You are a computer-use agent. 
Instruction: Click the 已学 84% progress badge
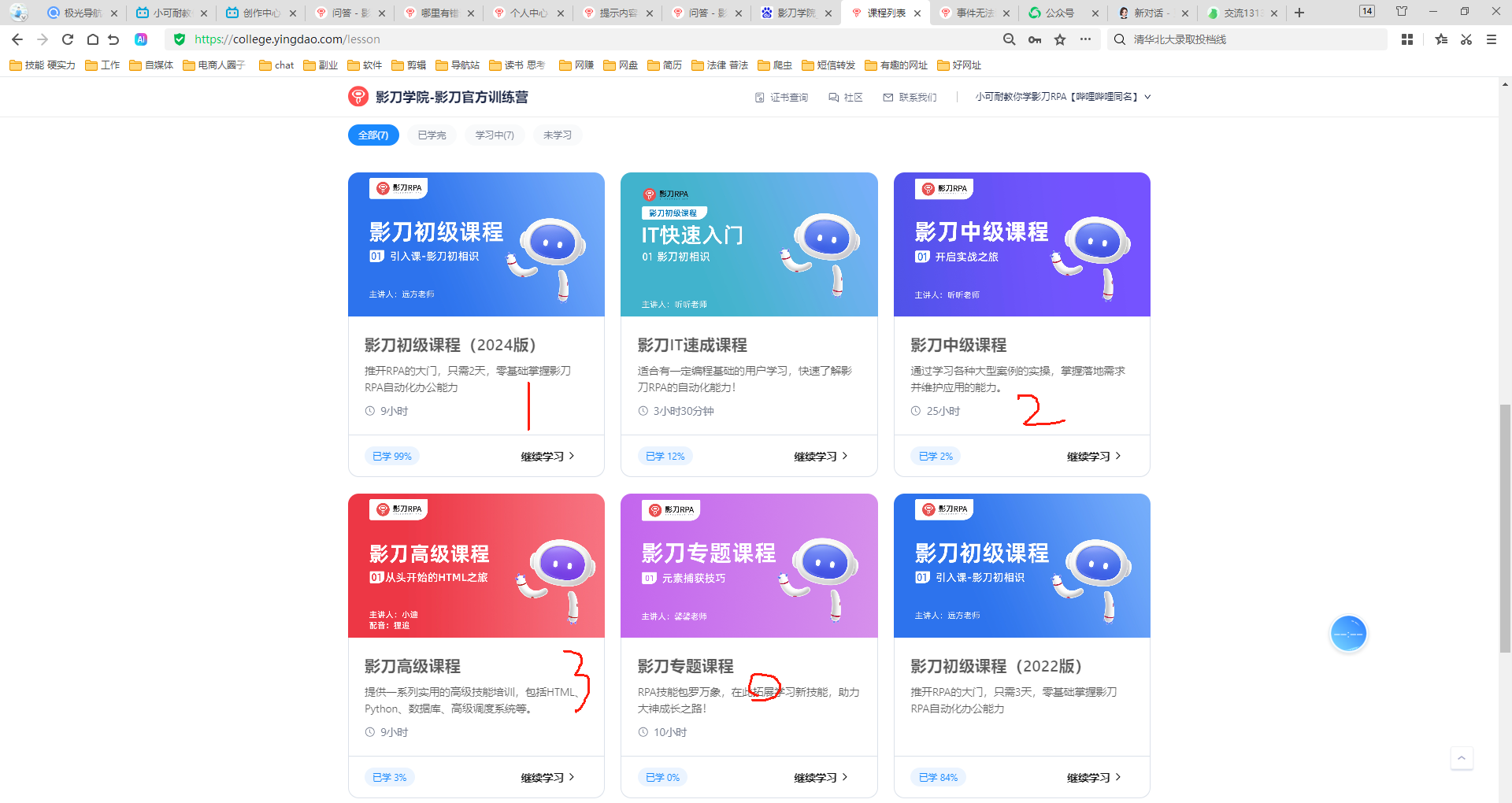coord(938,778)
